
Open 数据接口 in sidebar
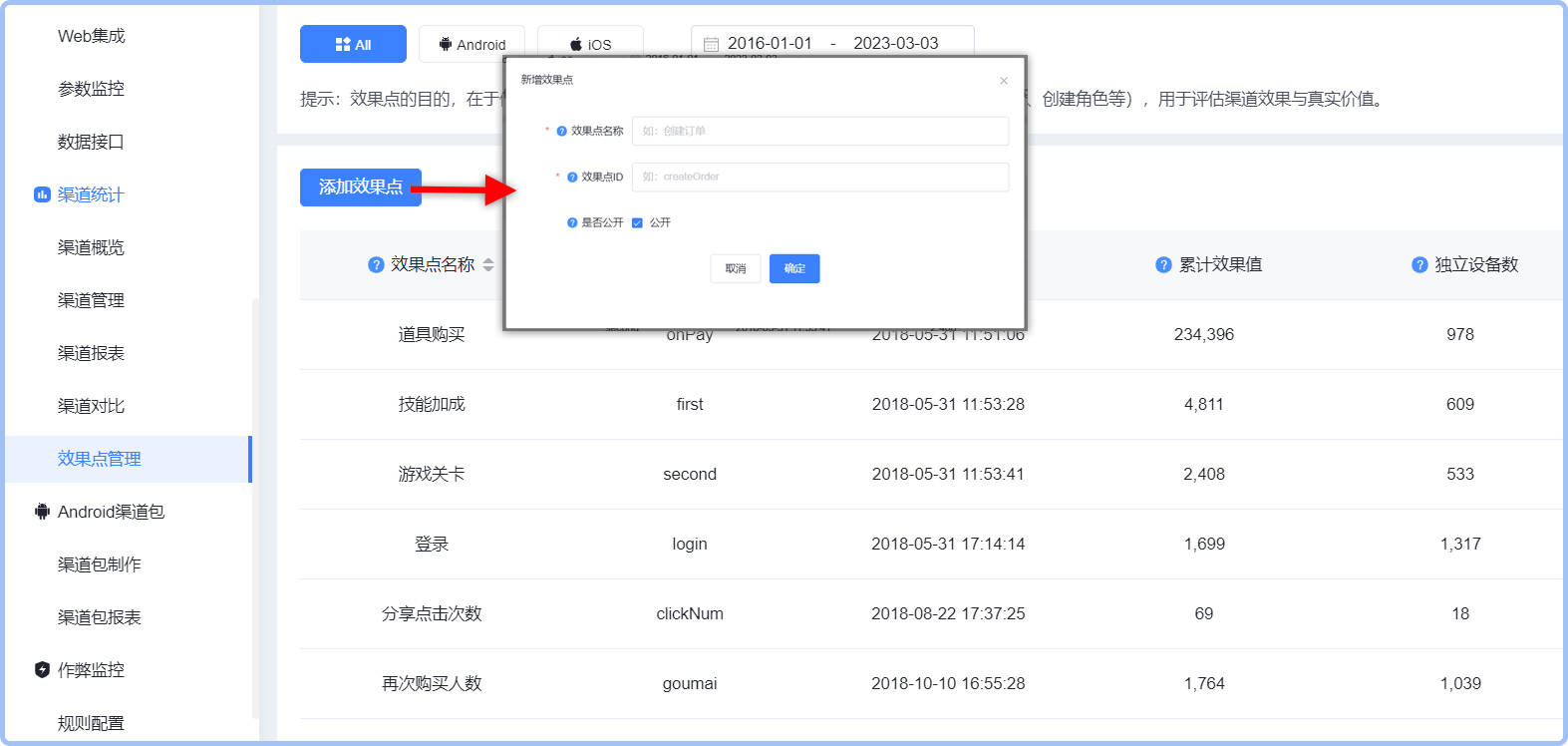[91, 142]
